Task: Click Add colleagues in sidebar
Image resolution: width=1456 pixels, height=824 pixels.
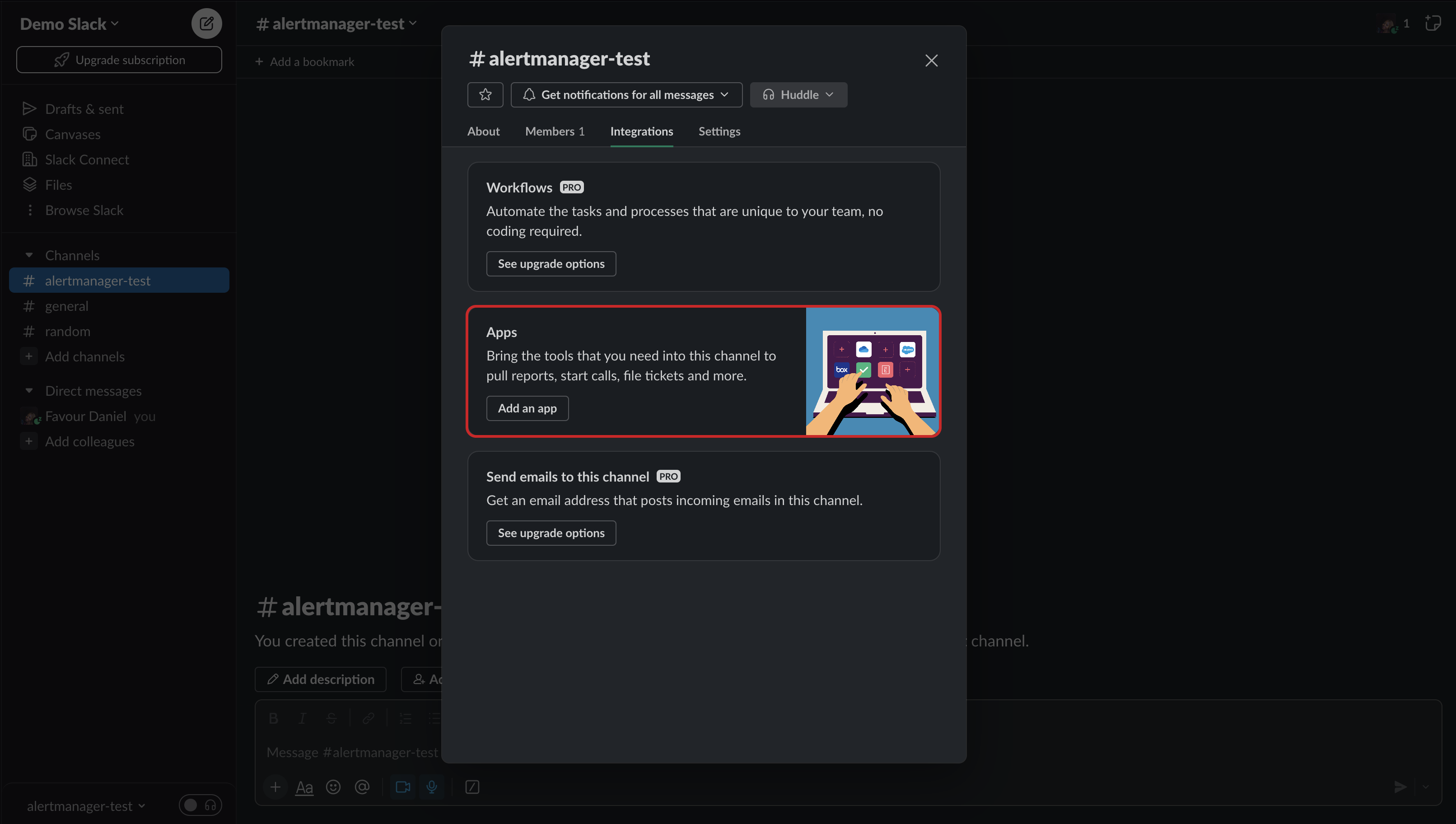Action: point(119,442)
